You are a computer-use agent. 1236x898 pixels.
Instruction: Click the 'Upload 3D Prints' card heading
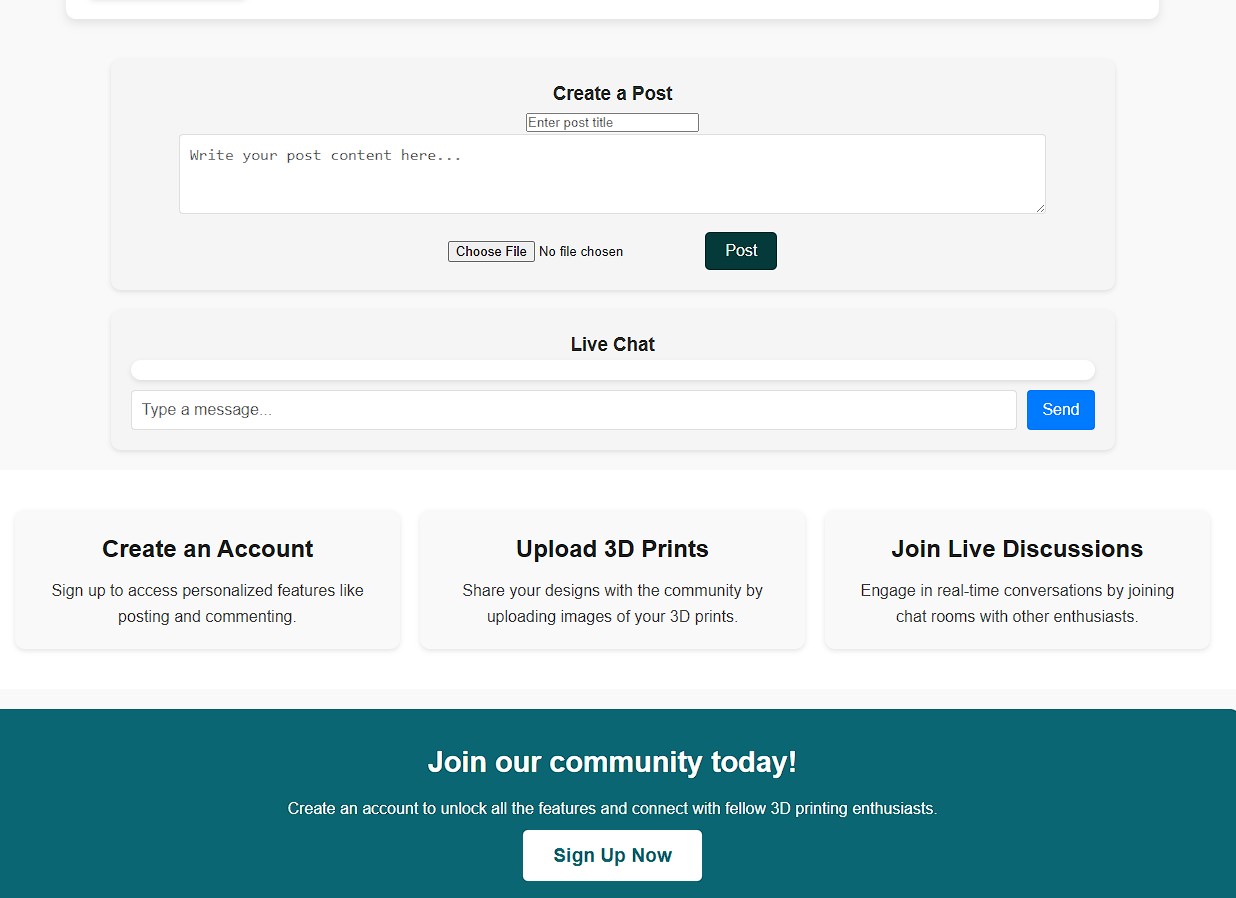click(612, 549)
